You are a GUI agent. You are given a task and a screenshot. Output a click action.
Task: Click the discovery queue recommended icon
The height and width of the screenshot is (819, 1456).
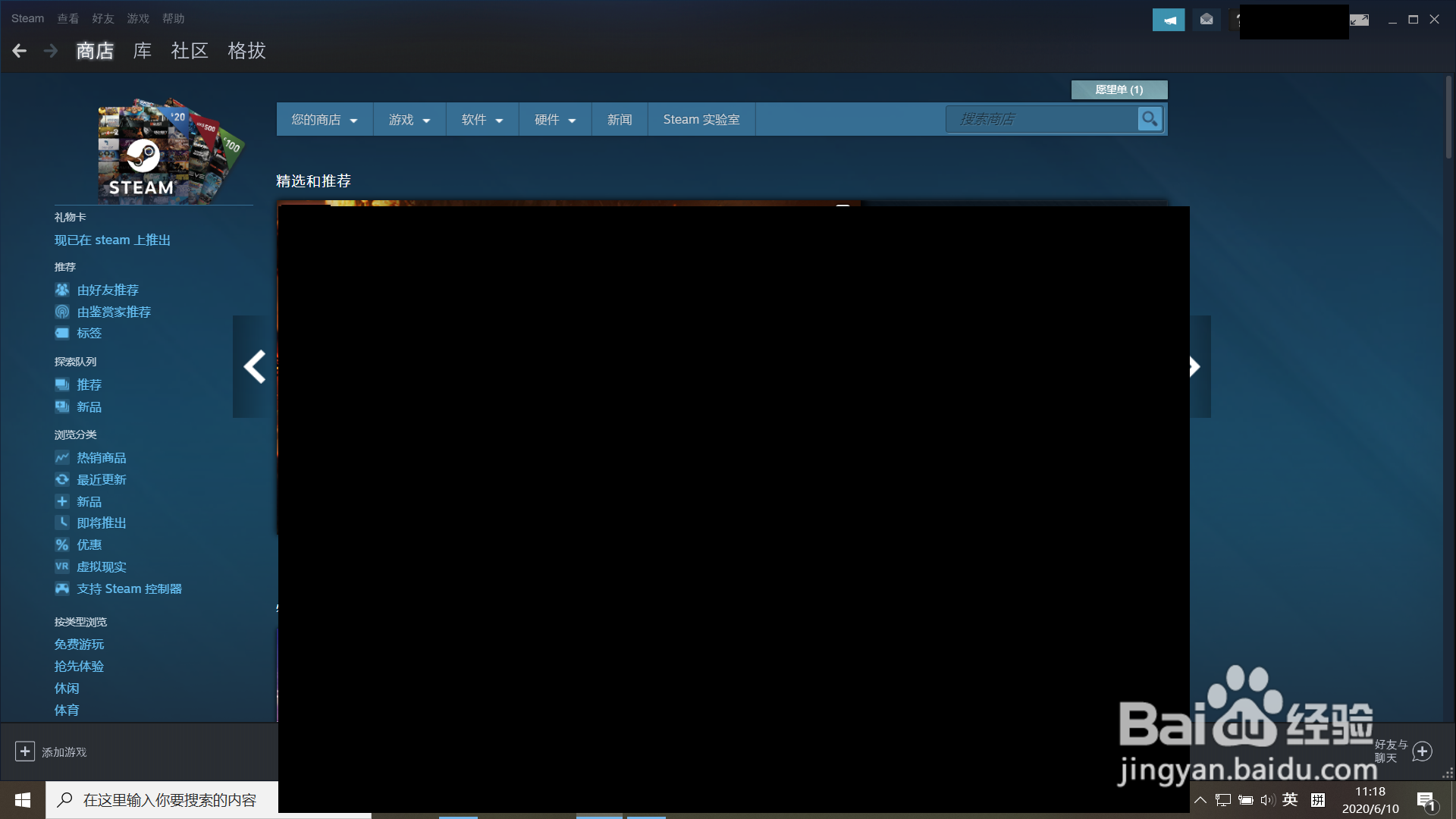62,384
